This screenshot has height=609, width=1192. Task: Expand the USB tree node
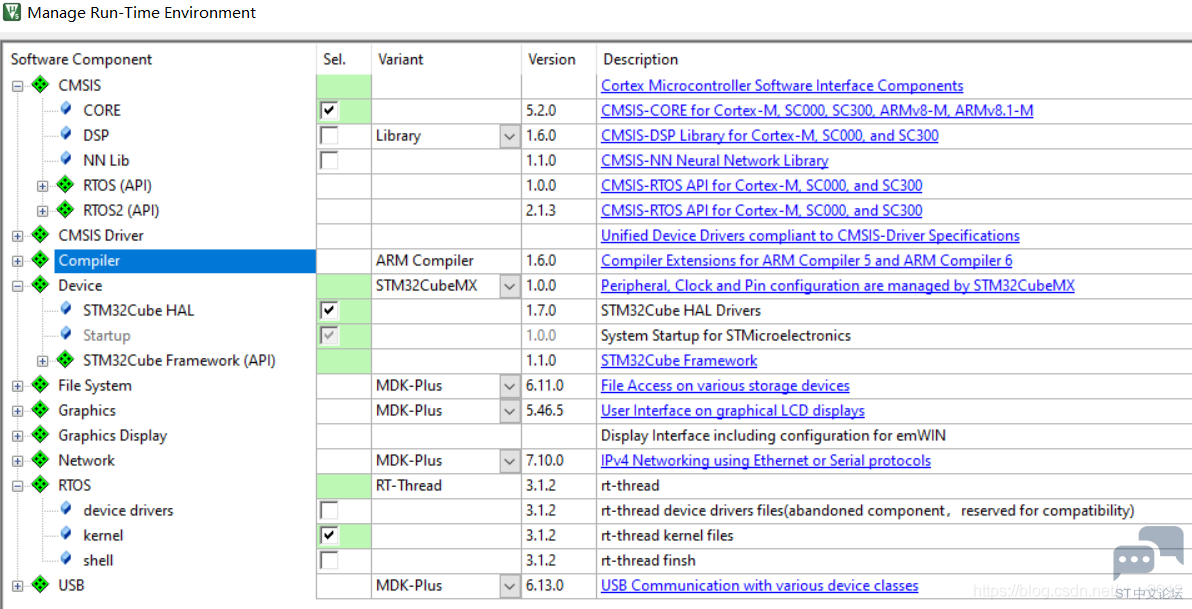point(17,586)
